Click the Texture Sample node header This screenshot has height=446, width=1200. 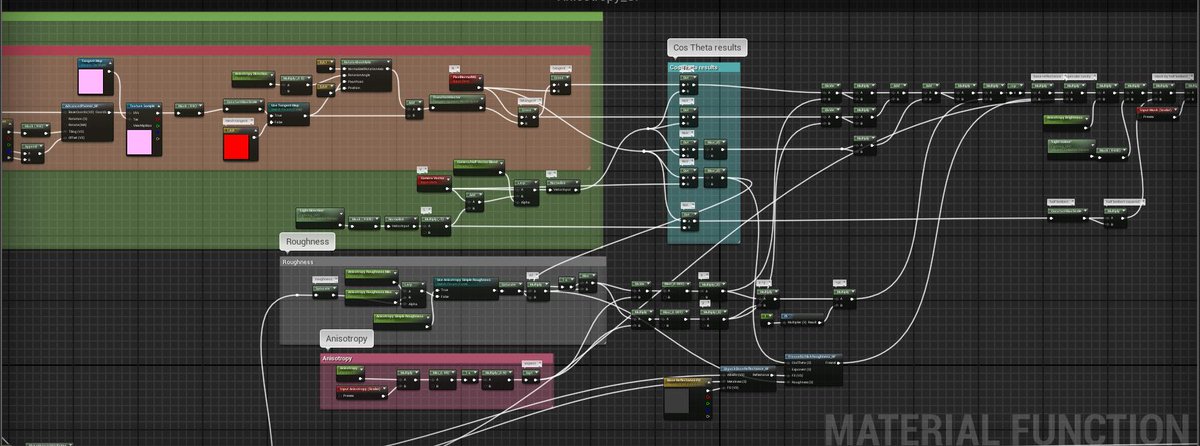(142, 104)
